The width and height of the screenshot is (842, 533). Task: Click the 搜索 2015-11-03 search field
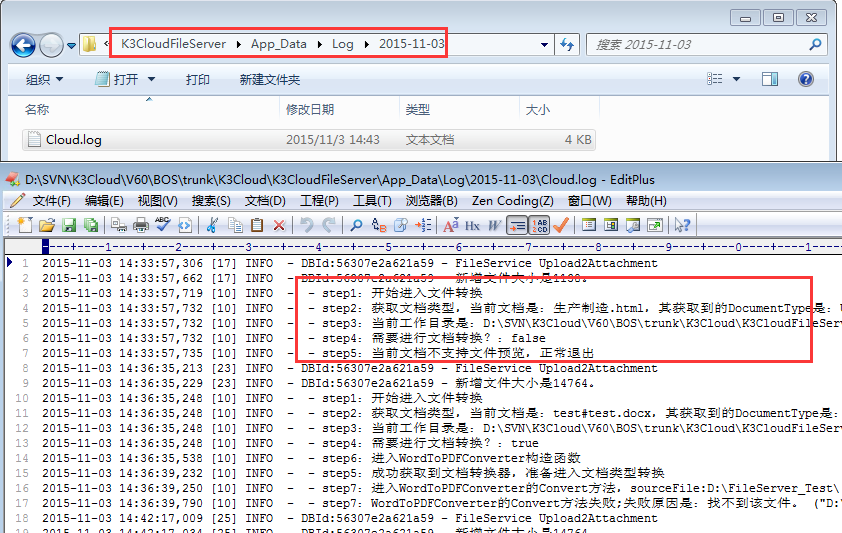click(700, 45)
